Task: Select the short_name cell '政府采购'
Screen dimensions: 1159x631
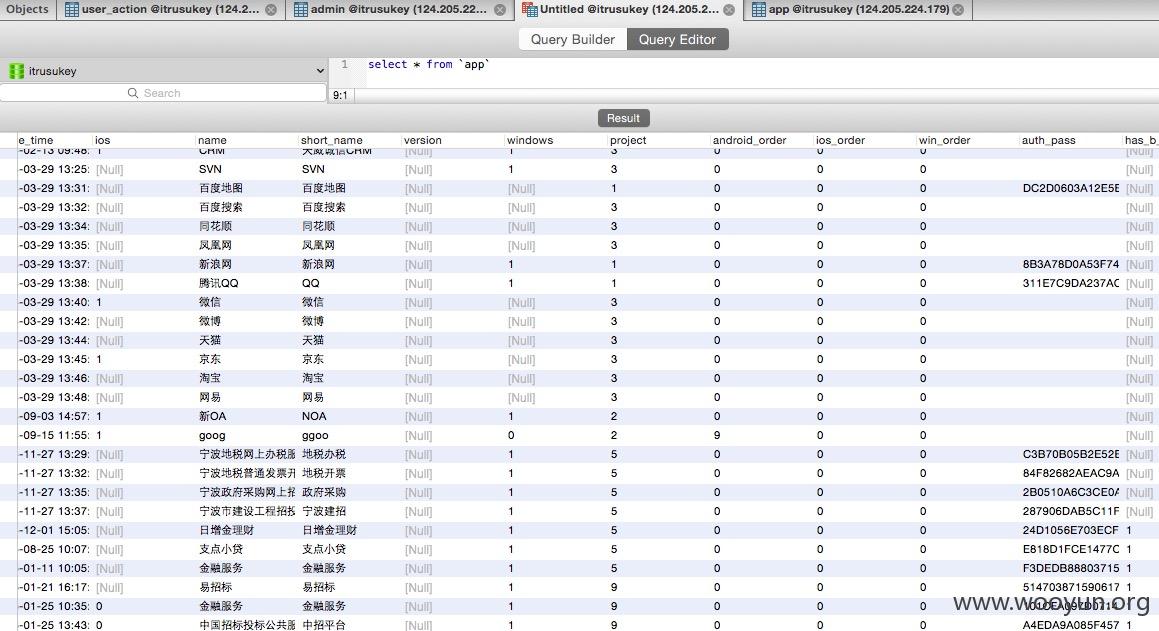Action: (x=324, y=493)
